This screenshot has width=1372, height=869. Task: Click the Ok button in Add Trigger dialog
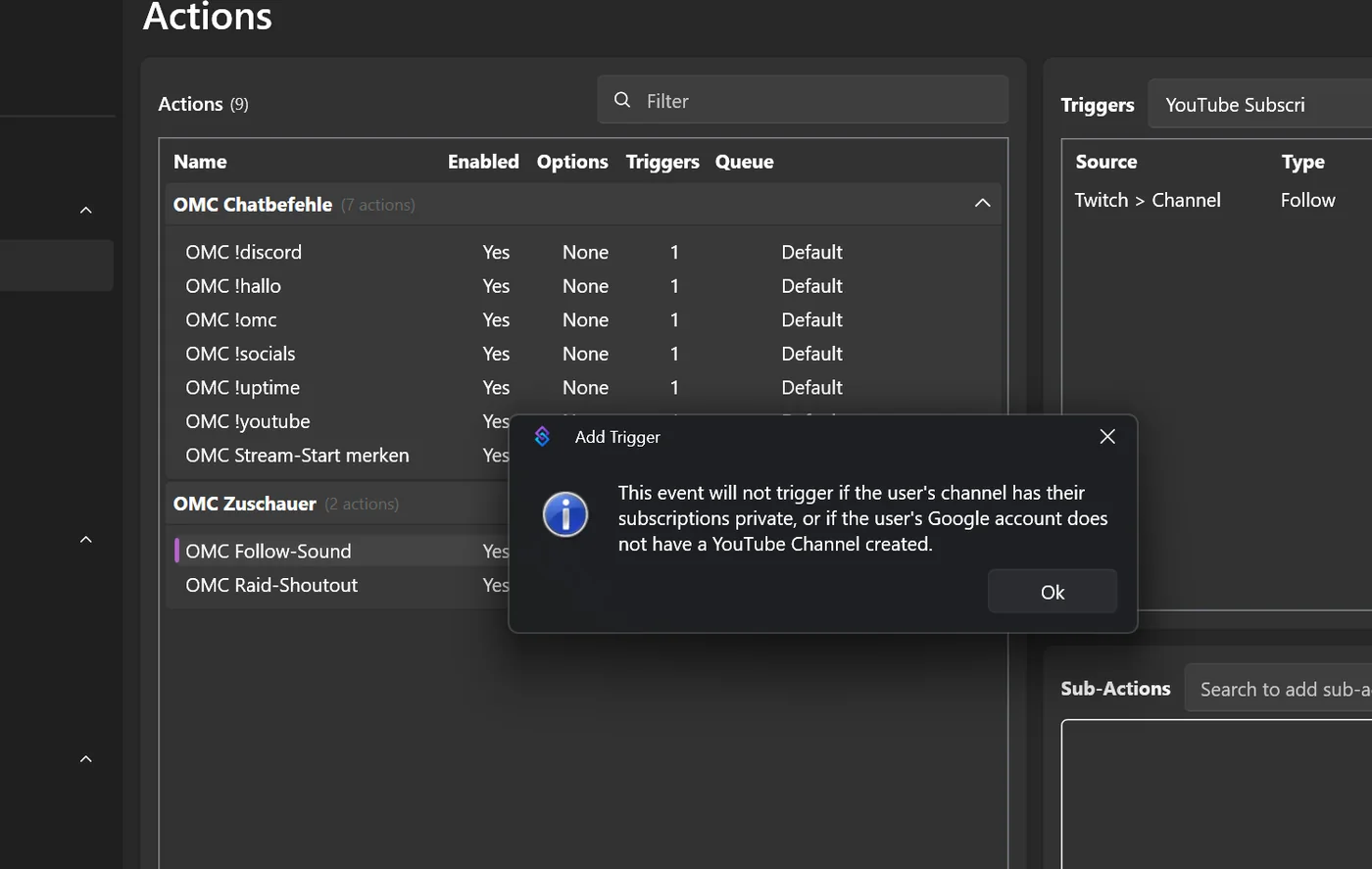coord(1052,592)
